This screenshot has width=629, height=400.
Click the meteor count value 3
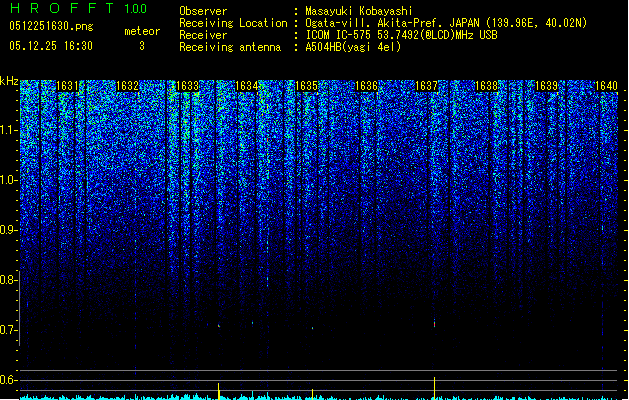(142, 46)
